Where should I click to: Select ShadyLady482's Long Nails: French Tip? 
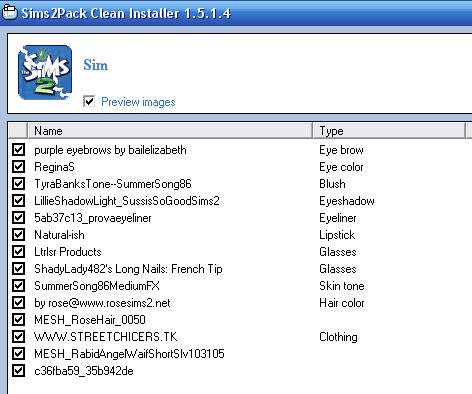pos(128,269)
